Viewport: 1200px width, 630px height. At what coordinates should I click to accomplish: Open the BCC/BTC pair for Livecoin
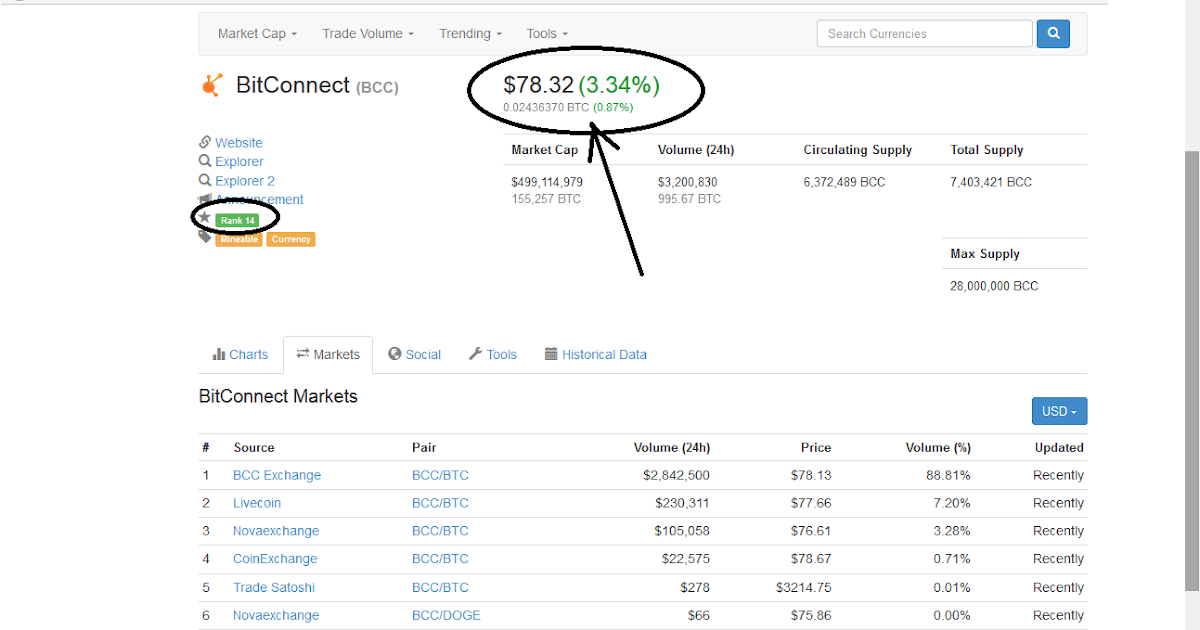pos(440,503)
